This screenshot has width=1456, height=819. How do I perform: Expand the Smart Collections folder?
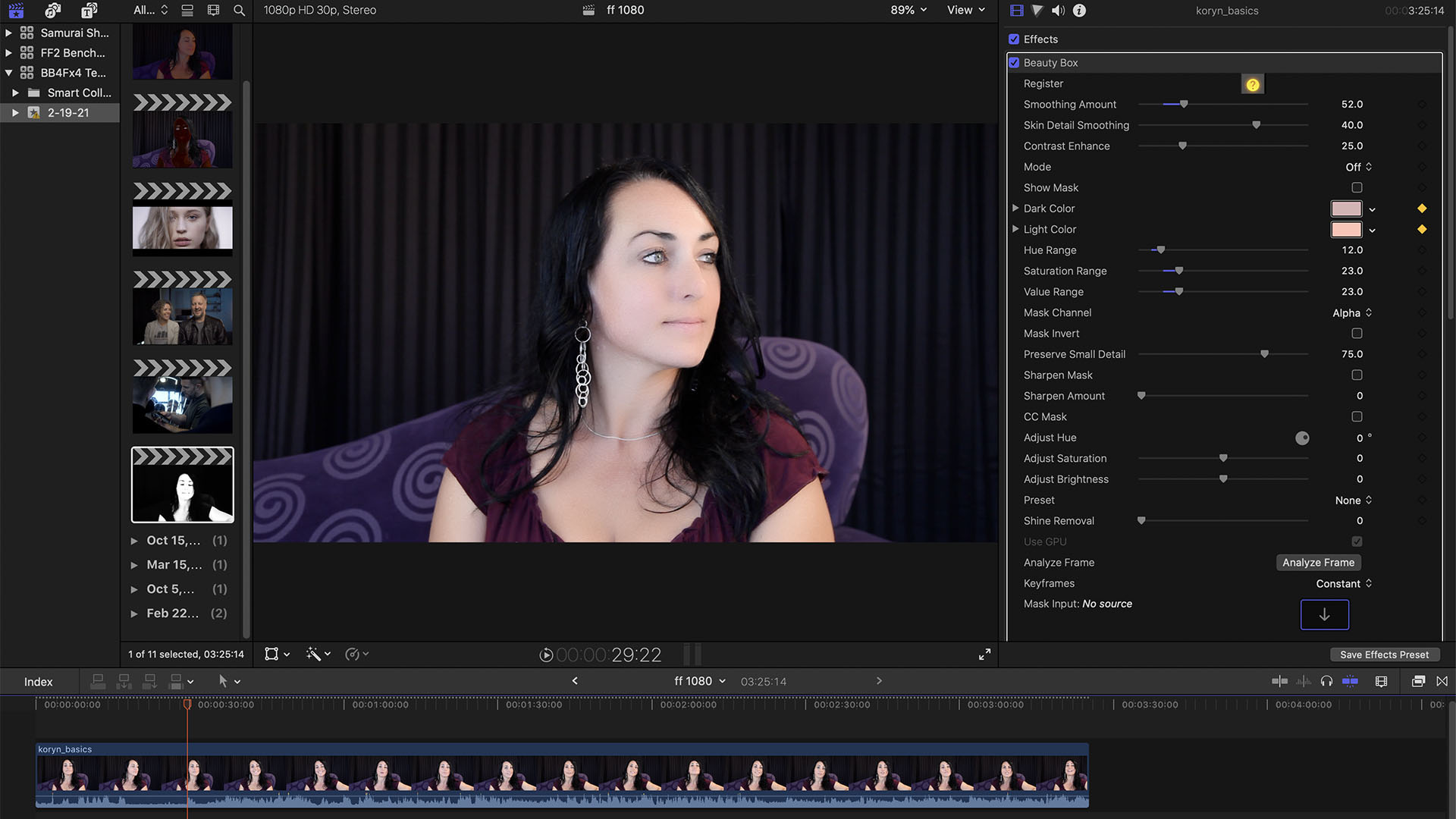[x=15, y=93]
